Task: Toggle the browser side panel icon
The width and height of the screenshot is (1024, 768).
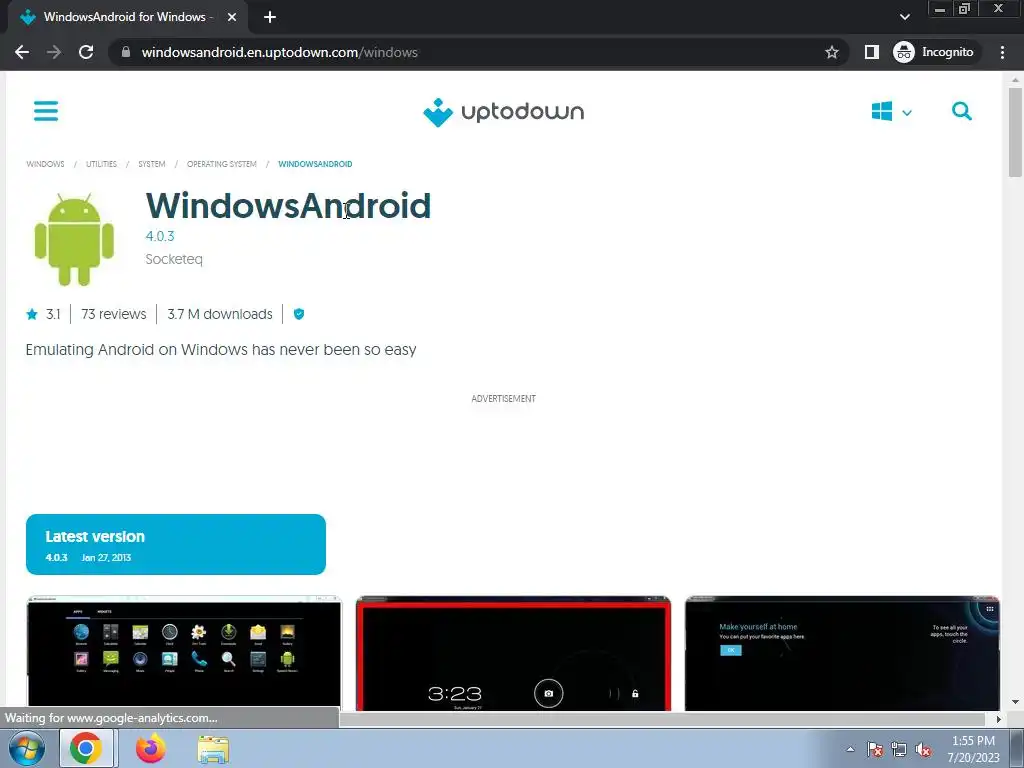Action: click(x=872, y=52)
